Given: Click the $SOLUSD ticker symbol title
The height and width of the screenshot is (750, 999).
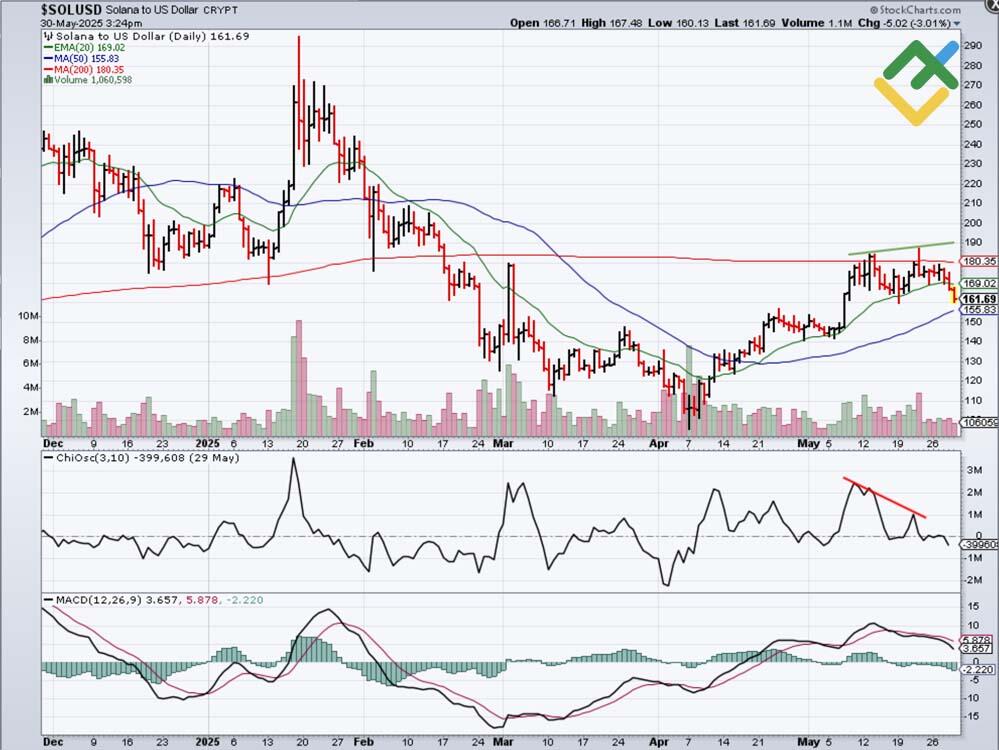Looking at the screenshot, I should [72, 8].
